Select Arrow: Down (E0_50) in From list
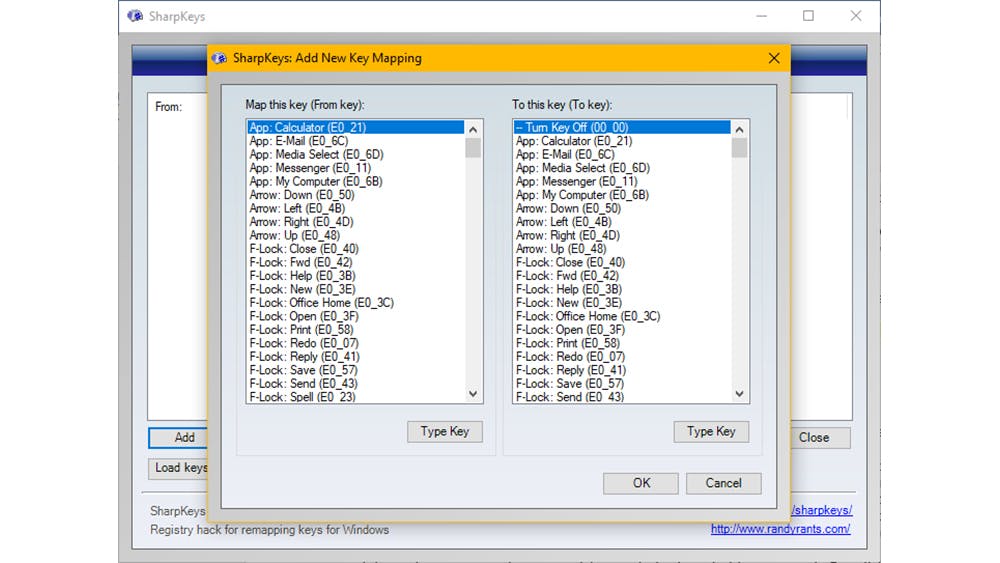The width and height of the screenshot is (1000, 563). click(x=356, y=195)
